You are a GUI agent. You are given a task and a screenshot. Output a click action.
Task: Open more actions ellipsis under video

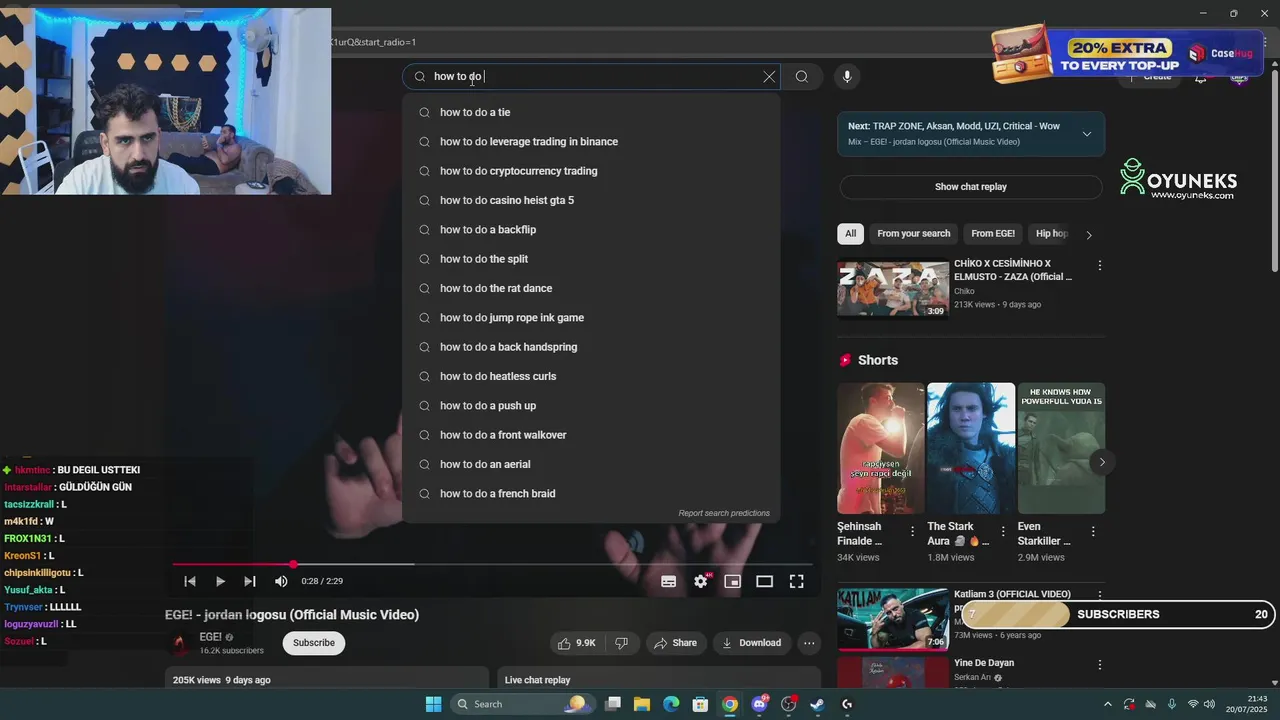[809, 643]
